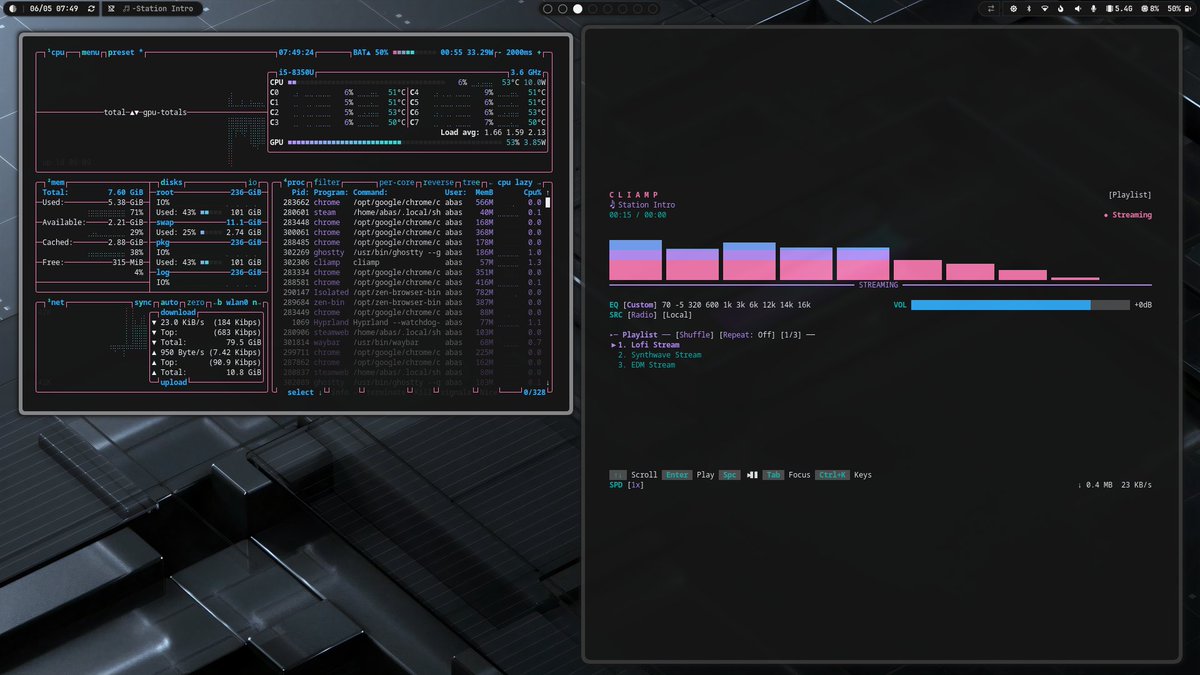Click select at the proc panel bottom
Image resolution: width=1200 pixels, height=675 pixels.
pos(300,392)
